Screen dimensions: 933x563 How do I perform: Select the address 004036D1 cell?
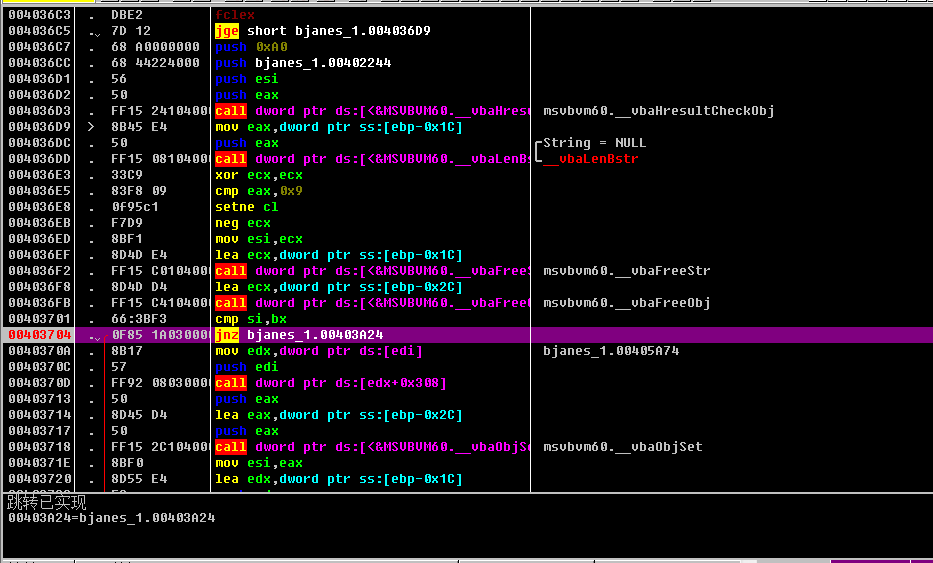[39, 79]
